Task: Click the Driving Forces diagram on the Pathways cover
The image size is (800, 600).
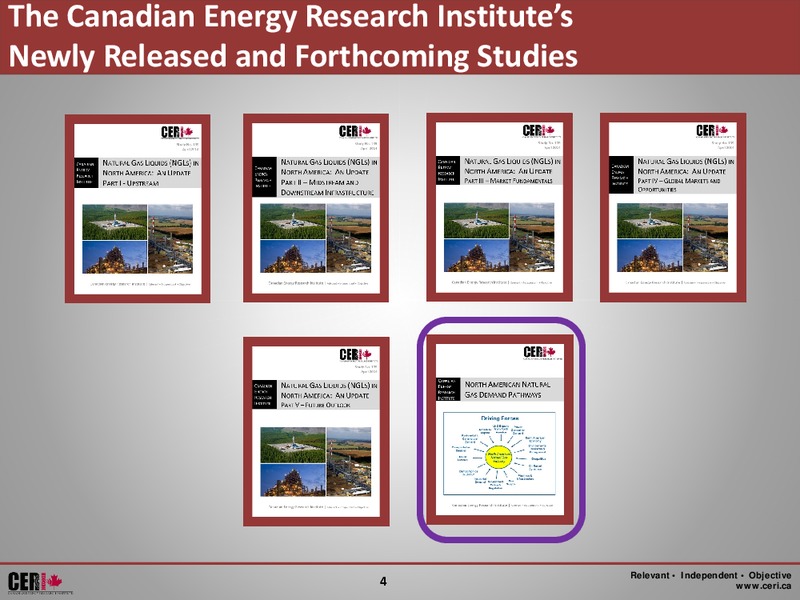Action: [x=499, y=454]
